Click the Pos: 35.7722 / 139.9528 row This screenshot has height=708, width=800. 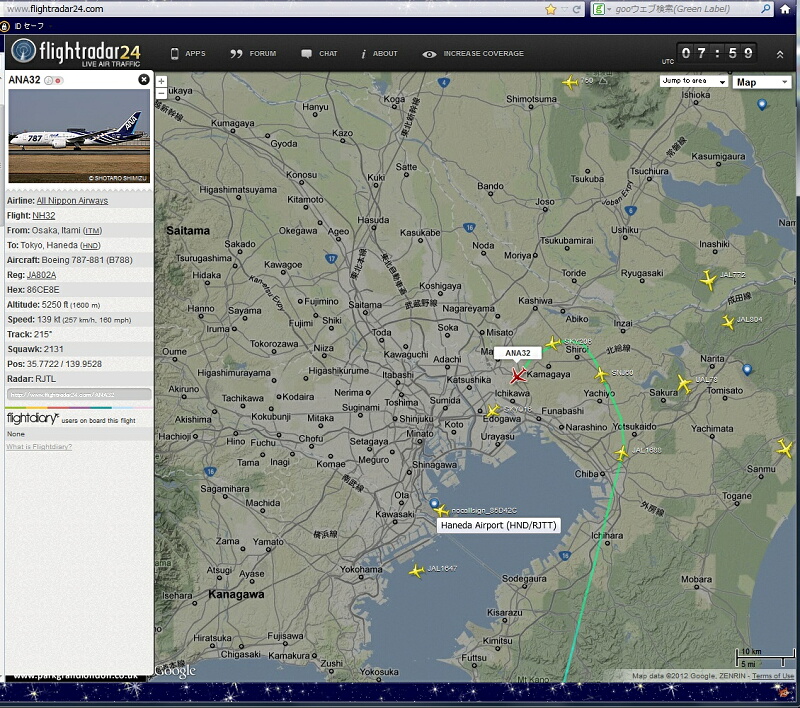click(x=79, y=364)
